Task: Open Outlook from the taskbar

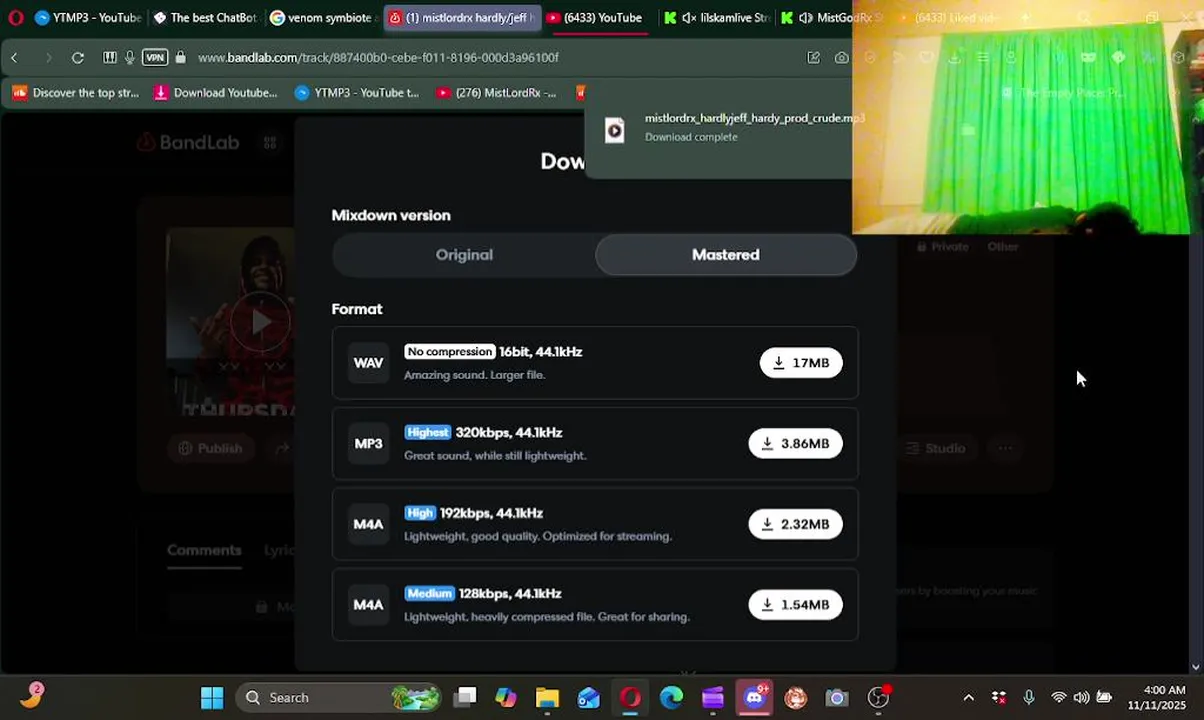Action: (x=588, y=698)
